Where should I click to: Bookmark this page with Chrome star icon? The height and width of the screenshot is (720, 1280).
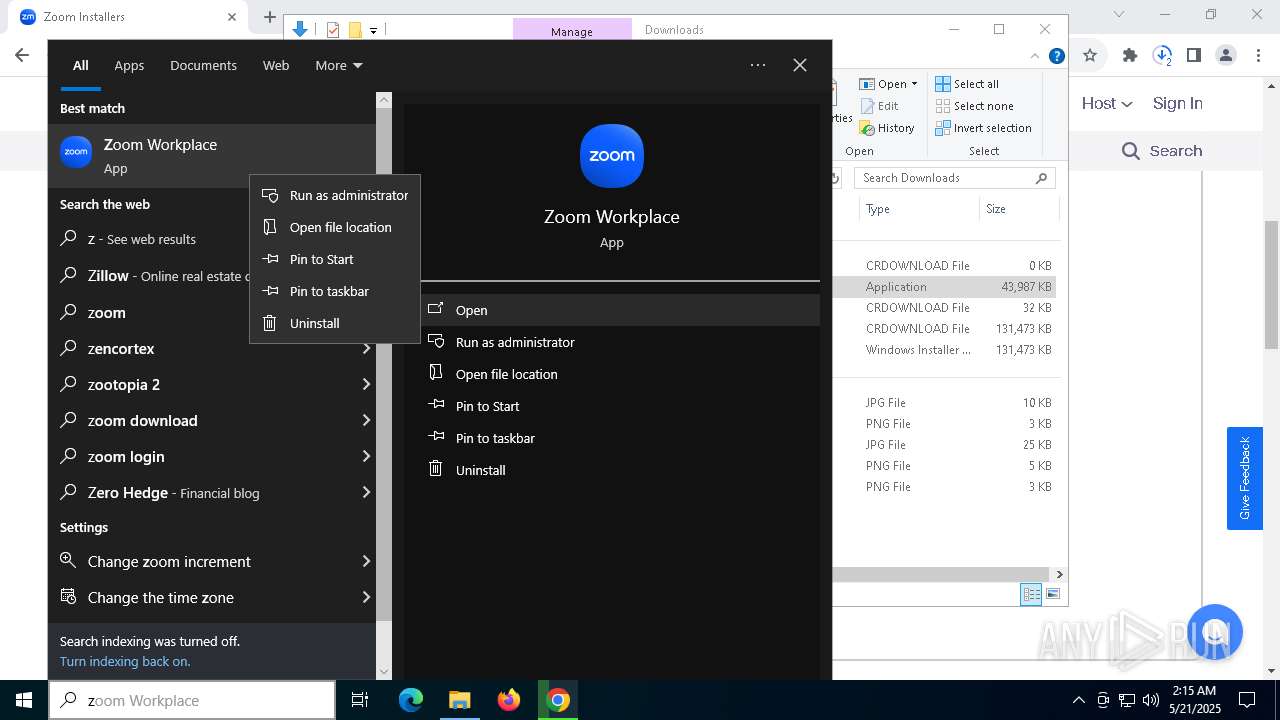[x=1090, y=55]
